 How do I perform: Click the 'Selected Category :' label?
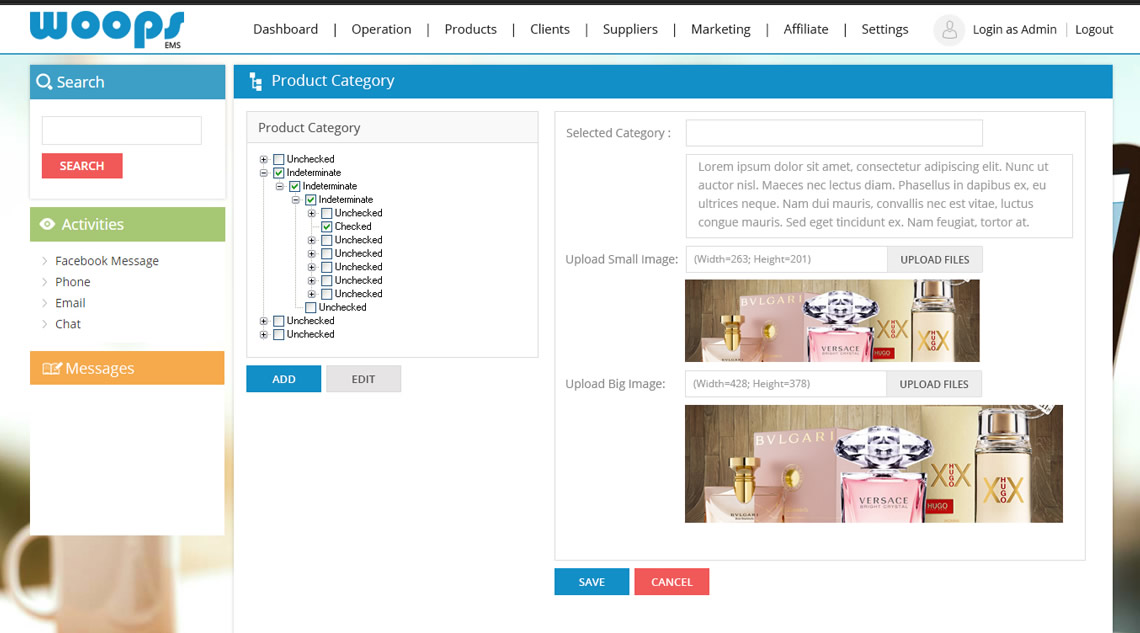pos(618,133)
